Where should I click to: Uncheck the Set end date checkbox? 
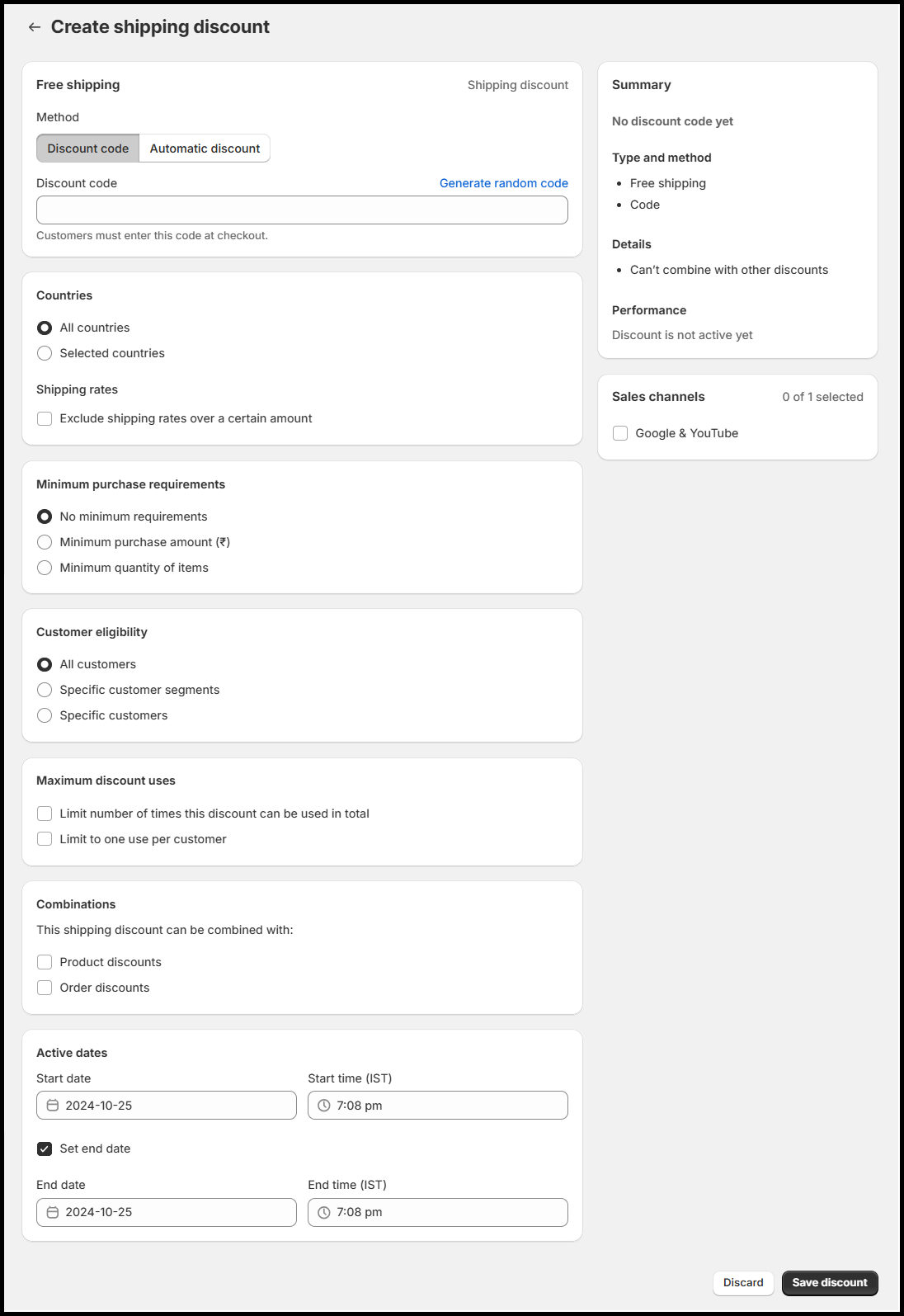[x=45, y=1149]
